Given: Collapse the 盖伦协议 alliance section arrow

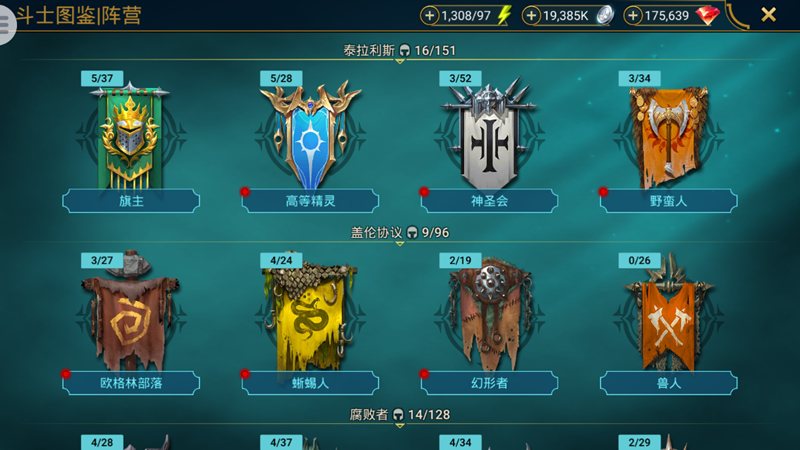Looking at the screenshot, I should click(400, 243).
